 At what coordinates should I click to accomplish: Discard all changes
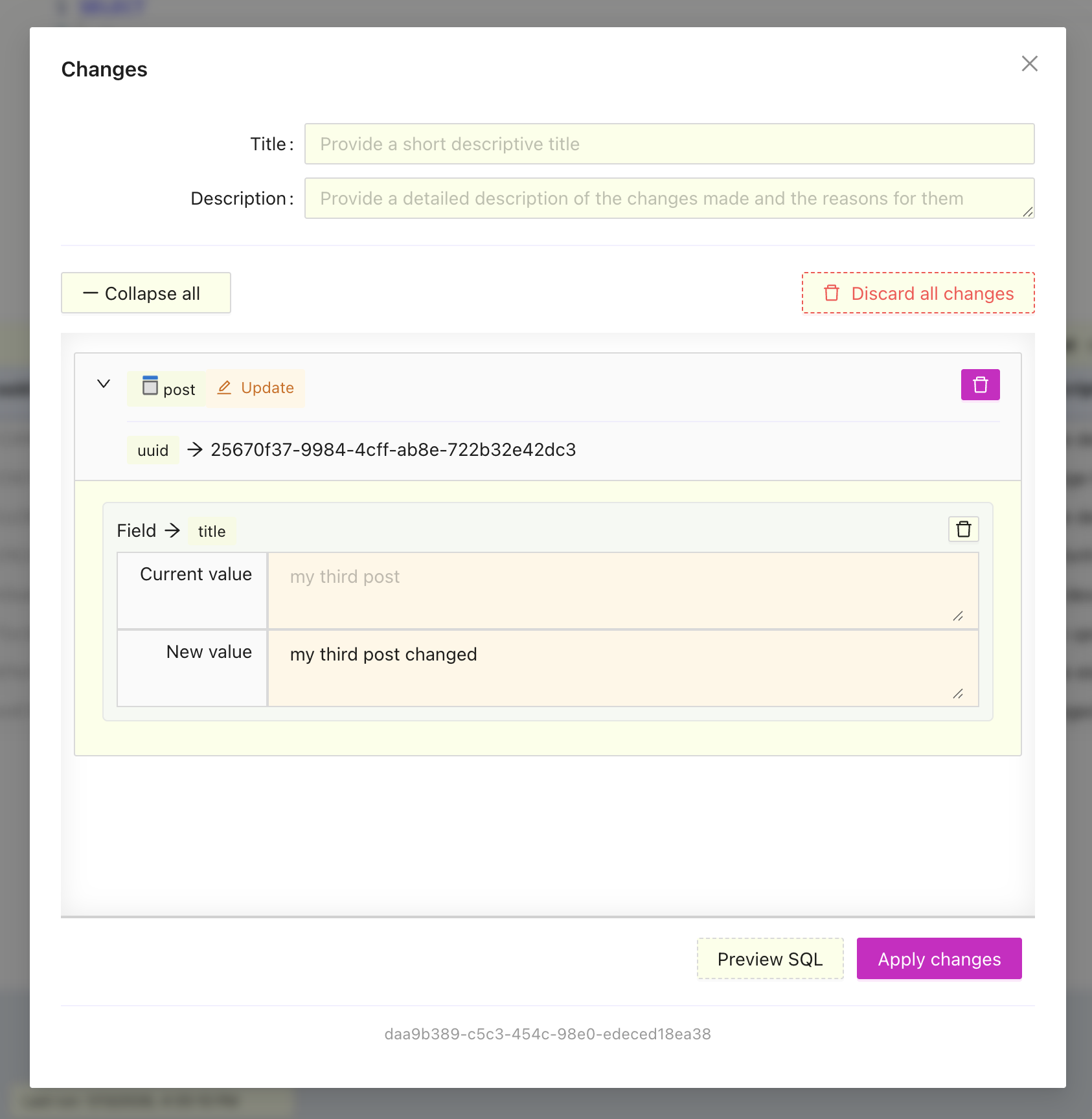[x=918, y=293]
